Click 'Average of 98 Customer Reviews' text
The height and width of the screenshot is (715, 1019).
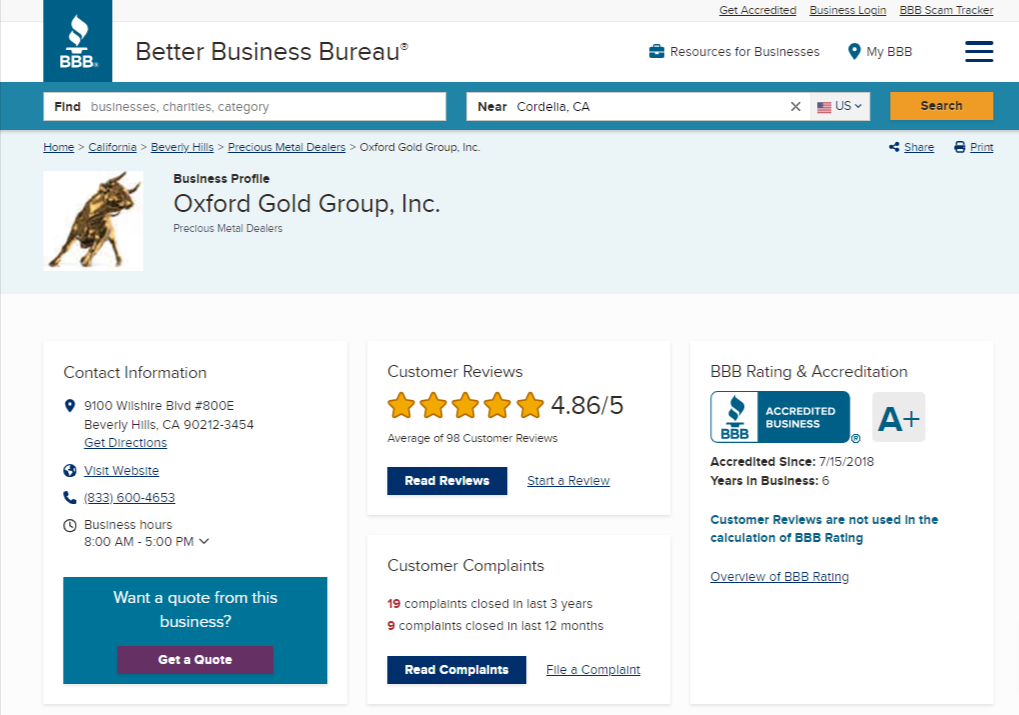472,438
